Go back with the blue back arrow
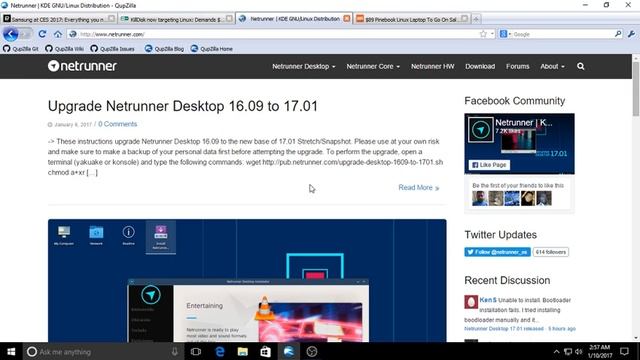The height and width of the screenshot is (360, 640). coord(11,34)
